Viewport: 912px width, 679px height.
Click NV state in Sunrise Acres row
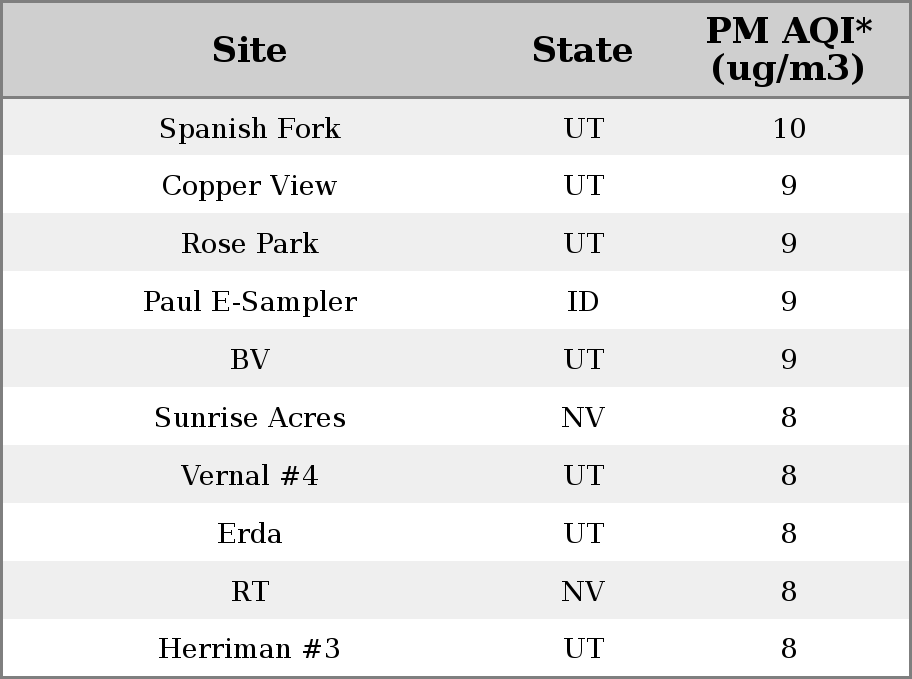[x=583, y=418]
